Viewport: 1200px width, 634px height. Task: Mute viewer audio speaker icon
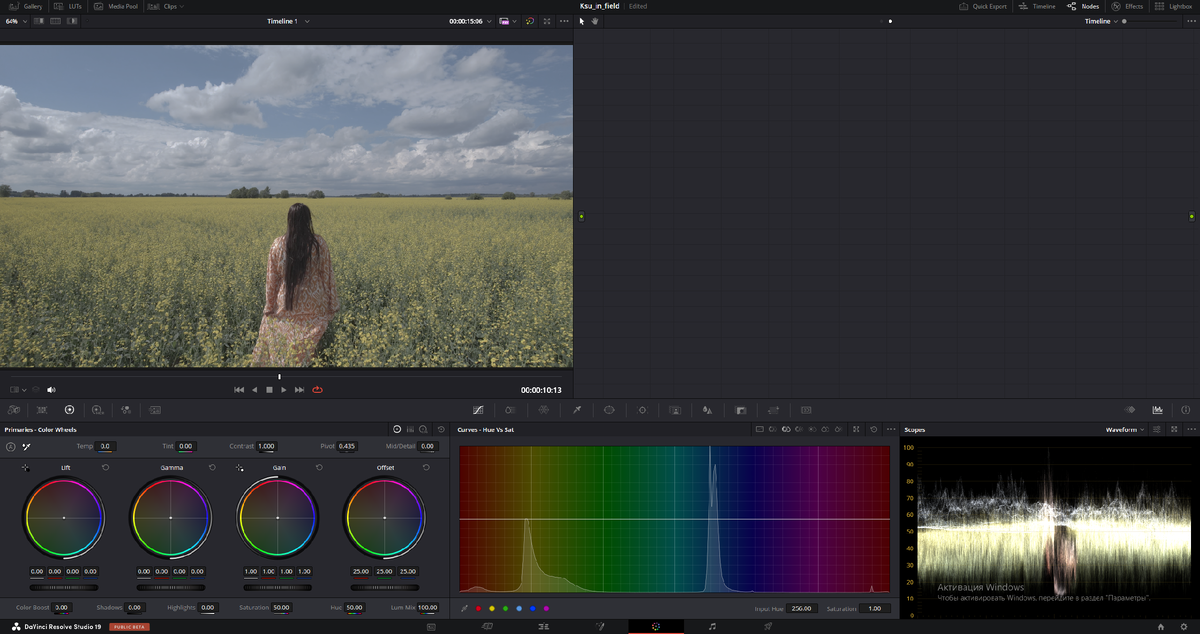(51, 390)
